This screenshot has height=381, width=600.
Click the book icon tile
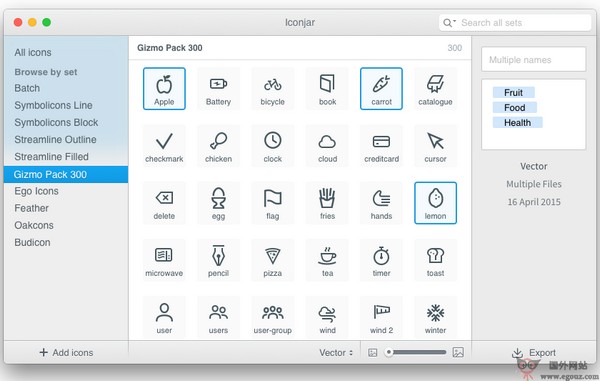327,89
